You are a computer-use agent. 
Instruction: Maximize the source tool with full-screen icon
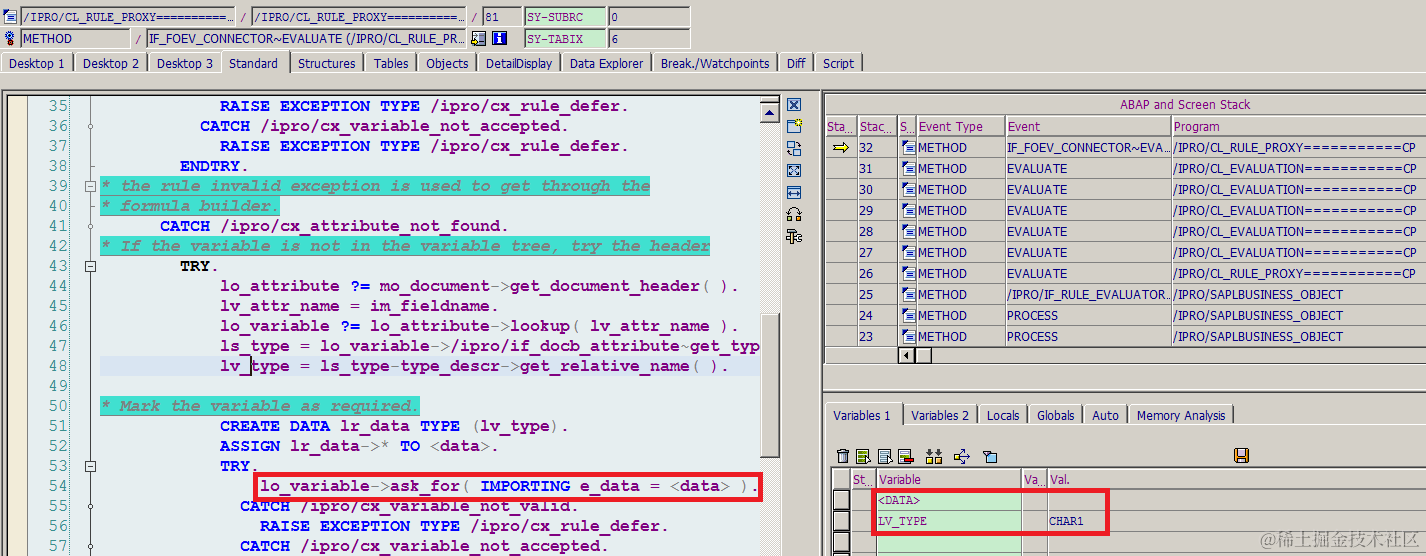[794, 170]
